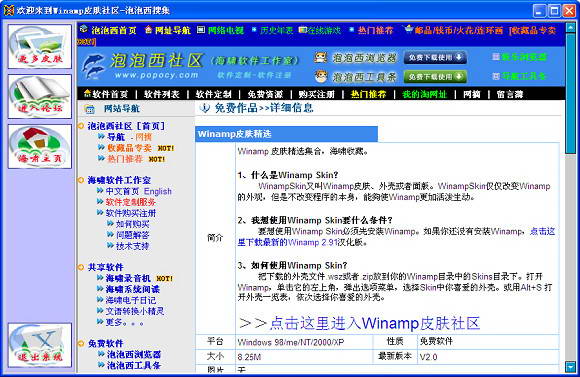Open the 问题解答 link
The image size is (580, 377).
coord(132,235)
